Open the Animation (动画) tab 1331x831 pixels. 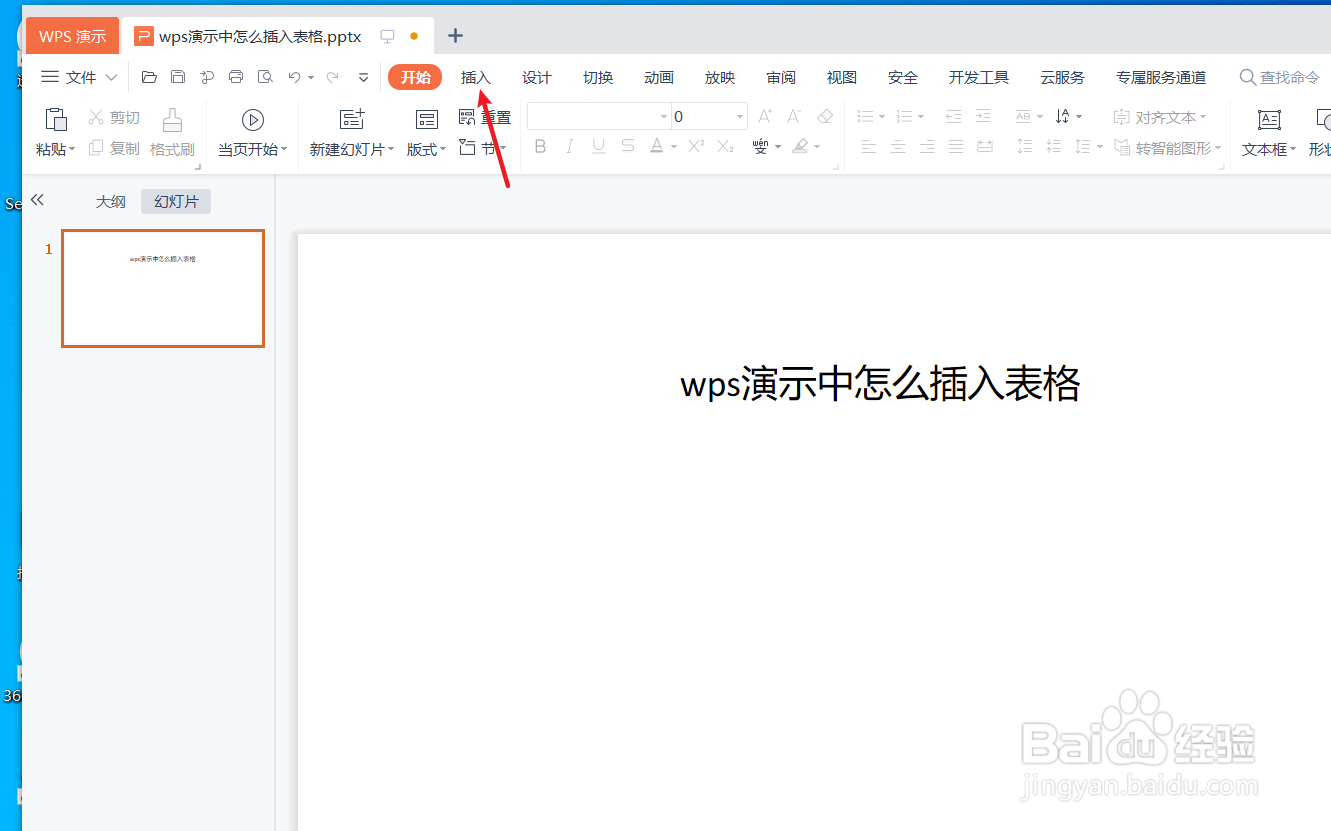tap(659, 77)
